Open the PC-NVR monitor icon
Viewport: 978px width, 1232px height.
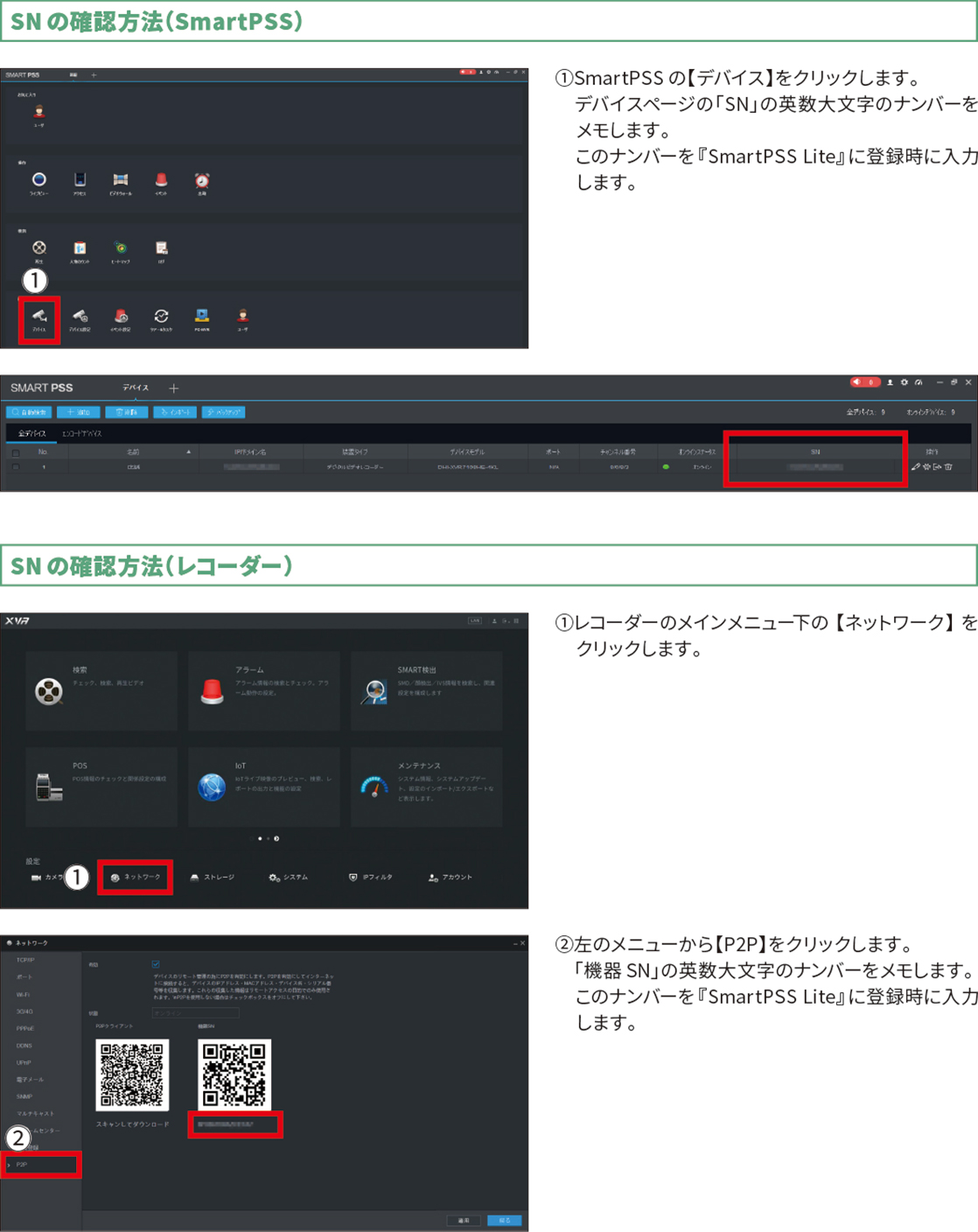(x=202, y=317)
